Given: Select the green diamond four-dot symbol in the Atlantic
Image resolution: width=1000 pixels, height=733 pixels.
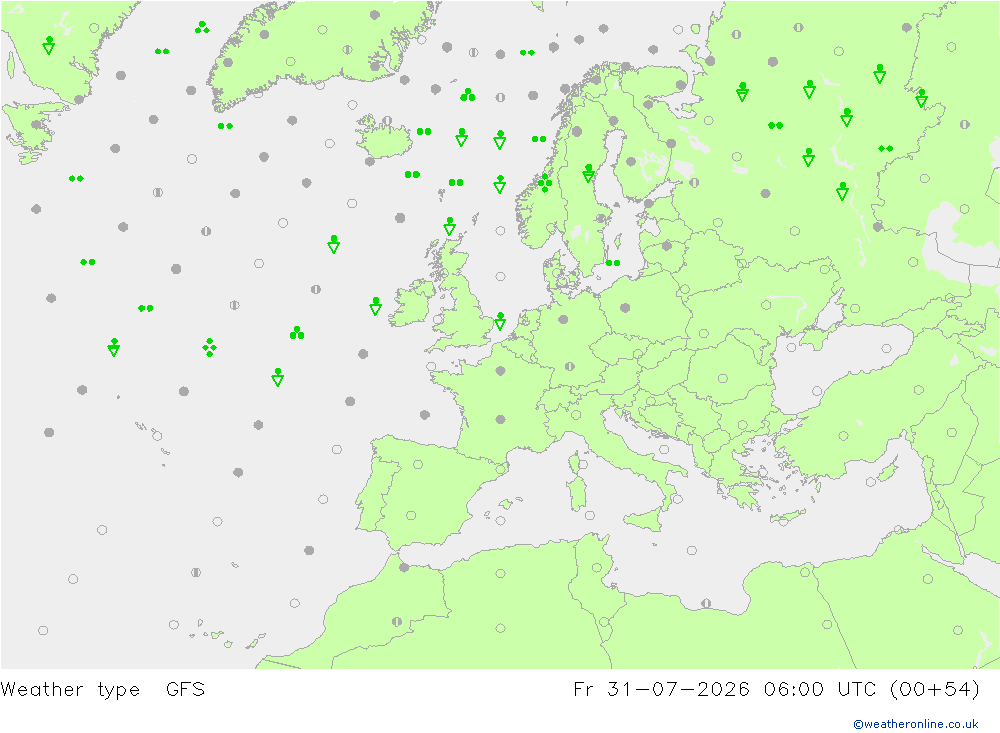Looking at the screenshot, I should point(209,347).
